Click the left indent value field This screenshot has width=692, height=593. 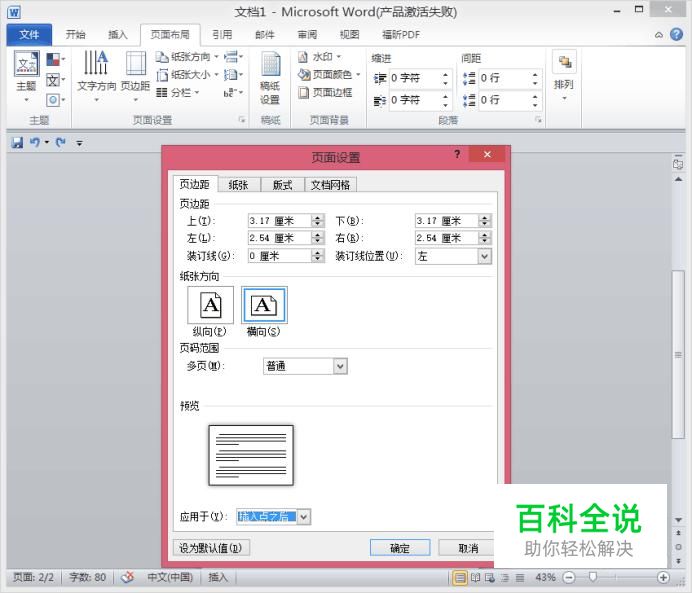(415, 78)
